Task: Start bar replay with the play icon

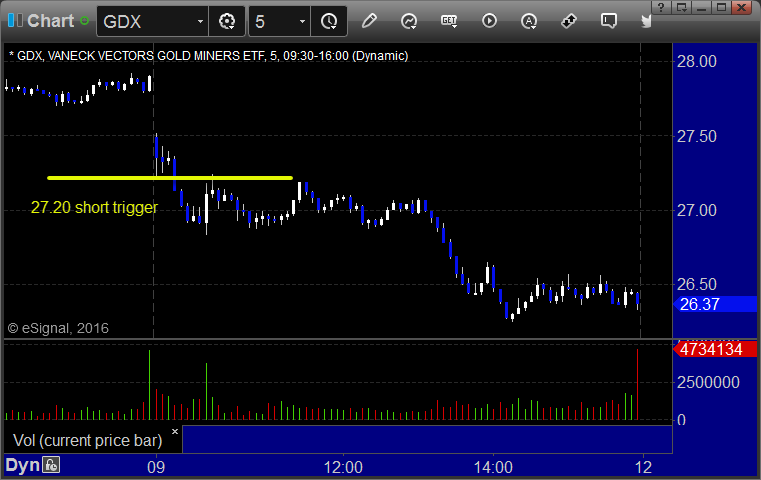Action: click(489, 21)
